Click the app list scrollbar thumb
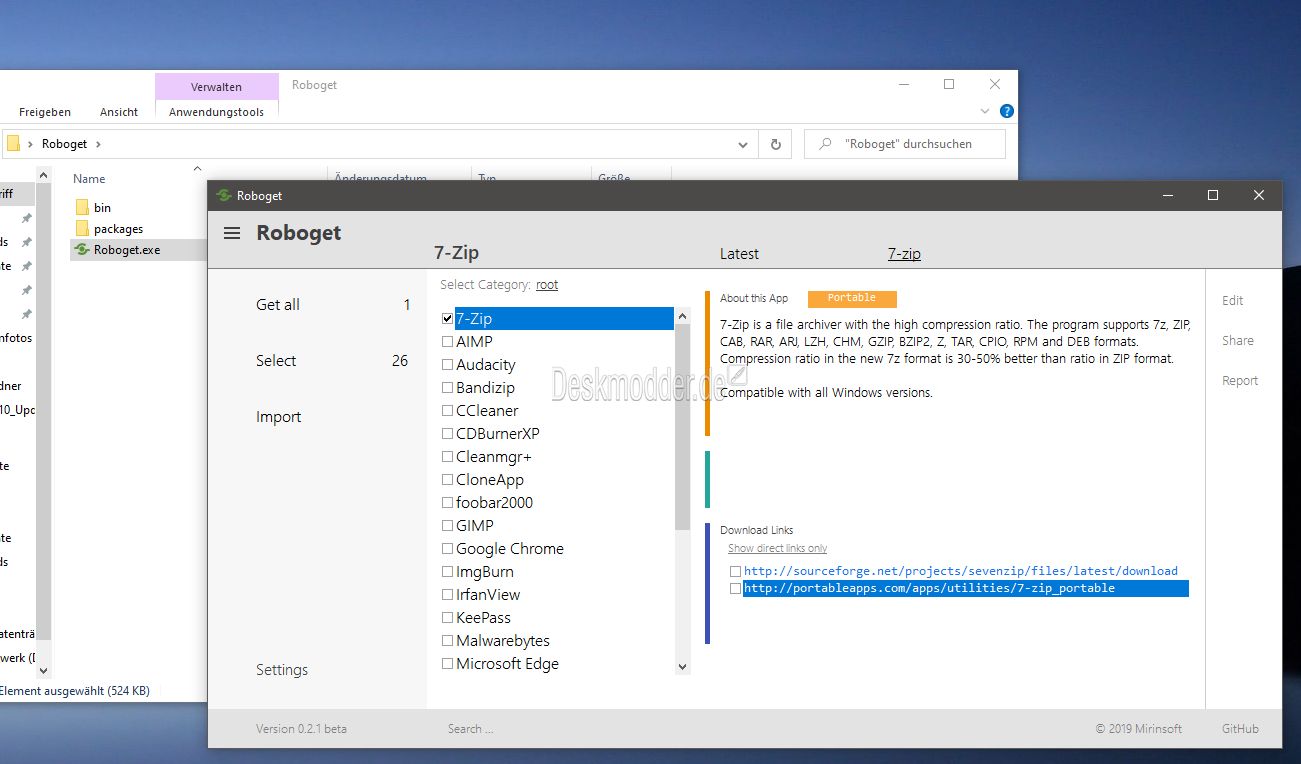Viewport: 1301px width, 764px height. click(x=683, y=428)
